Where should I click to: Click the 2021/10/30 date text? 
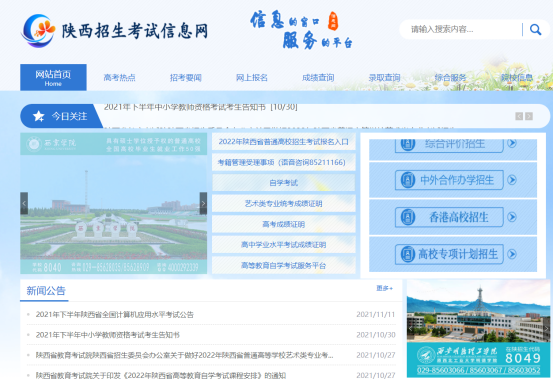tap(376, 335)
